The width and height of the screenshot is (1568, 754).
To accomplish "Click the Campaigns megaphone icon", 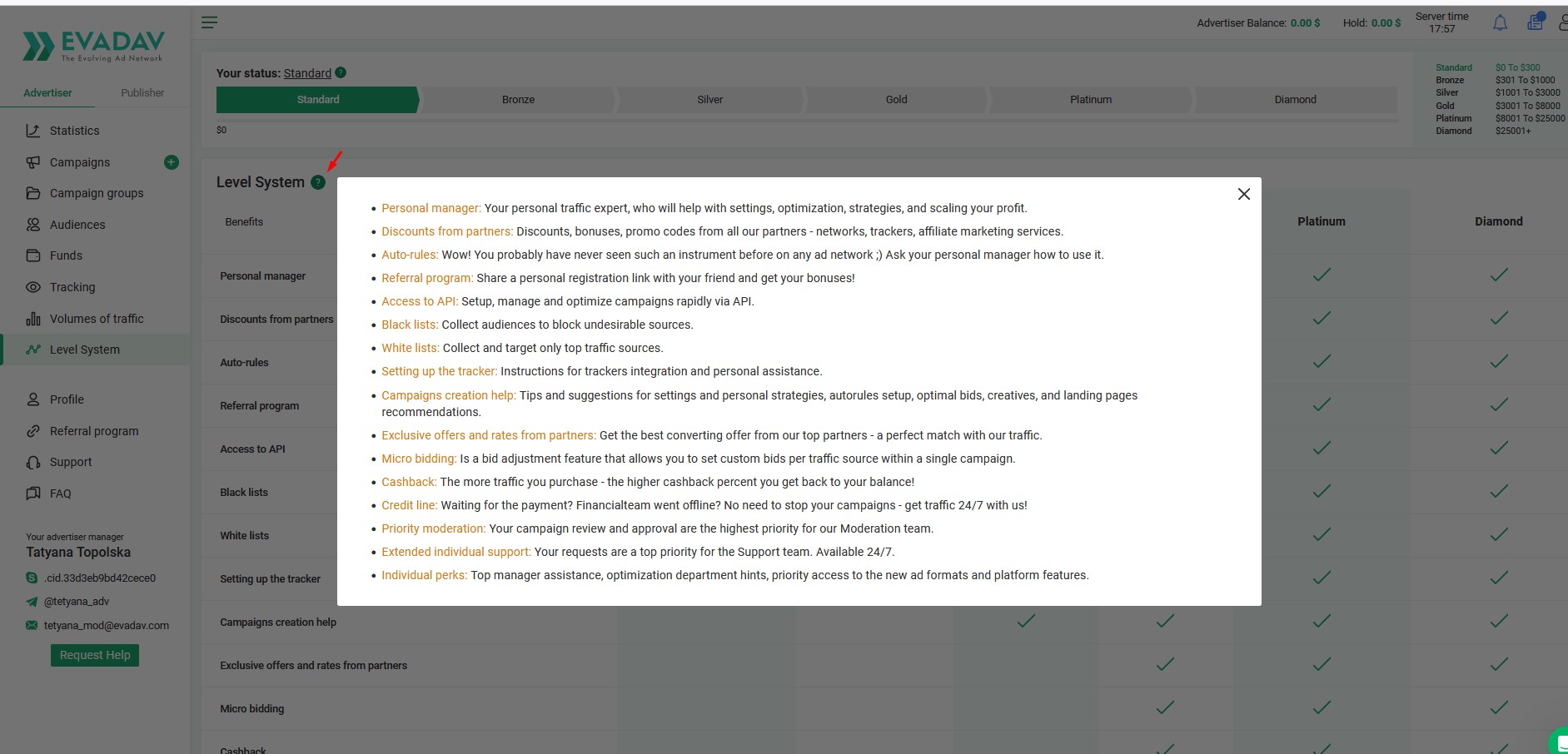I will (33, 162).
